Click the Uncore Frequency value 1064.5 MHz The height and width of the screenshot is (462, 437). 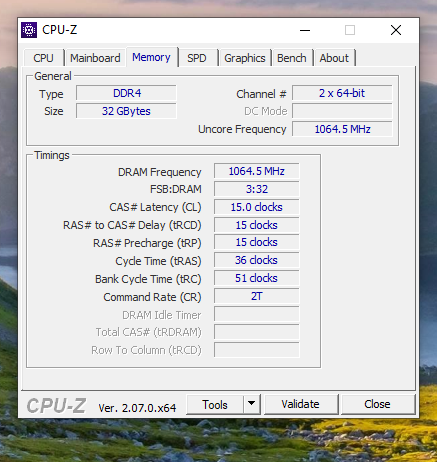[x=342, y=129]
